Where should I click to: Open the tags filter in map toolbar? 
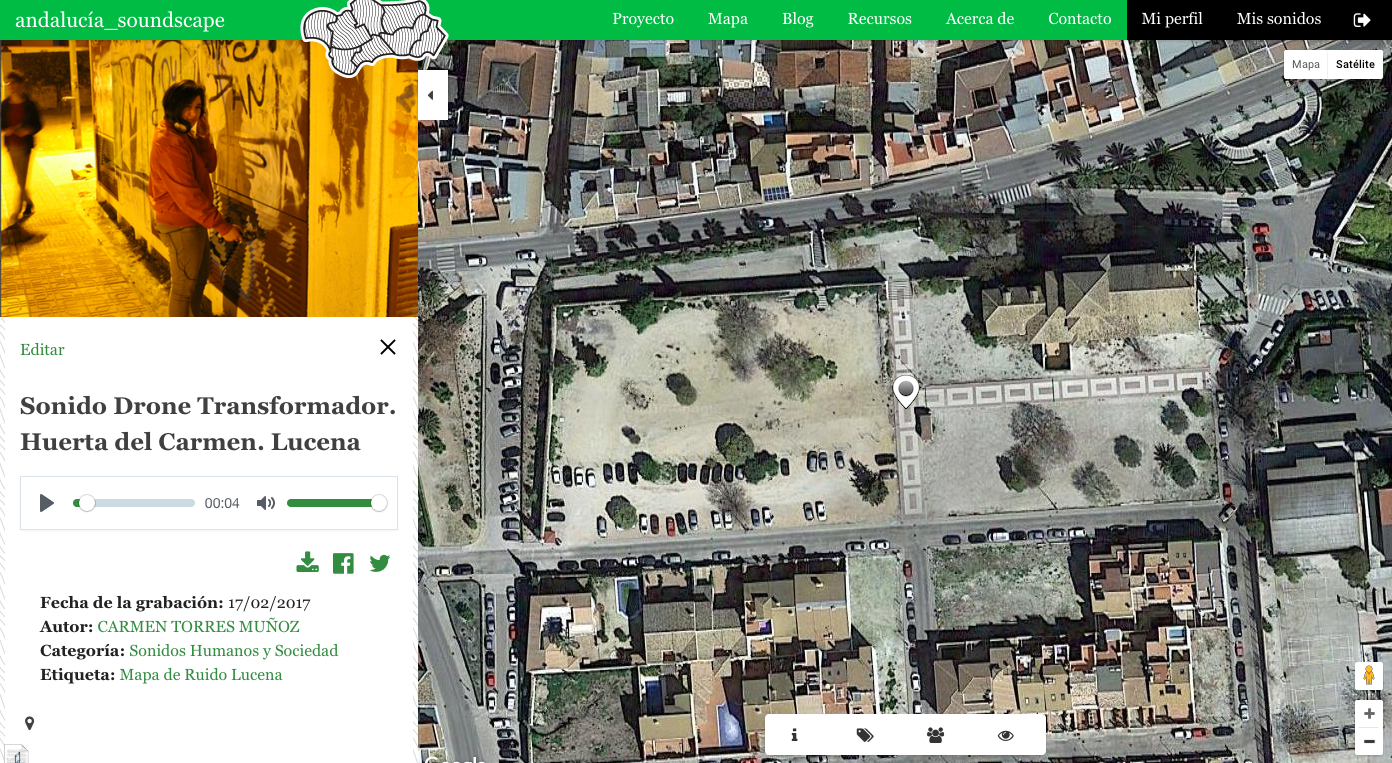(x=865, y=735)
